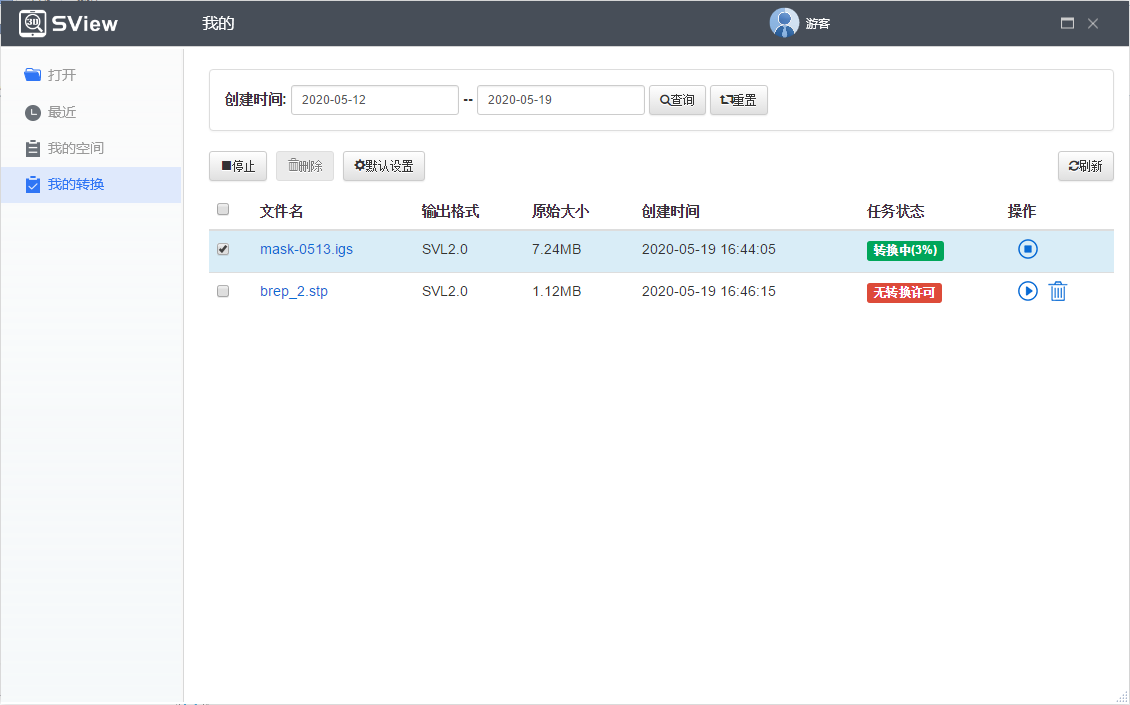Toggle the select-all checkbox in table header
Viewport: 1130px width, 705px height.
pos(223,209)
